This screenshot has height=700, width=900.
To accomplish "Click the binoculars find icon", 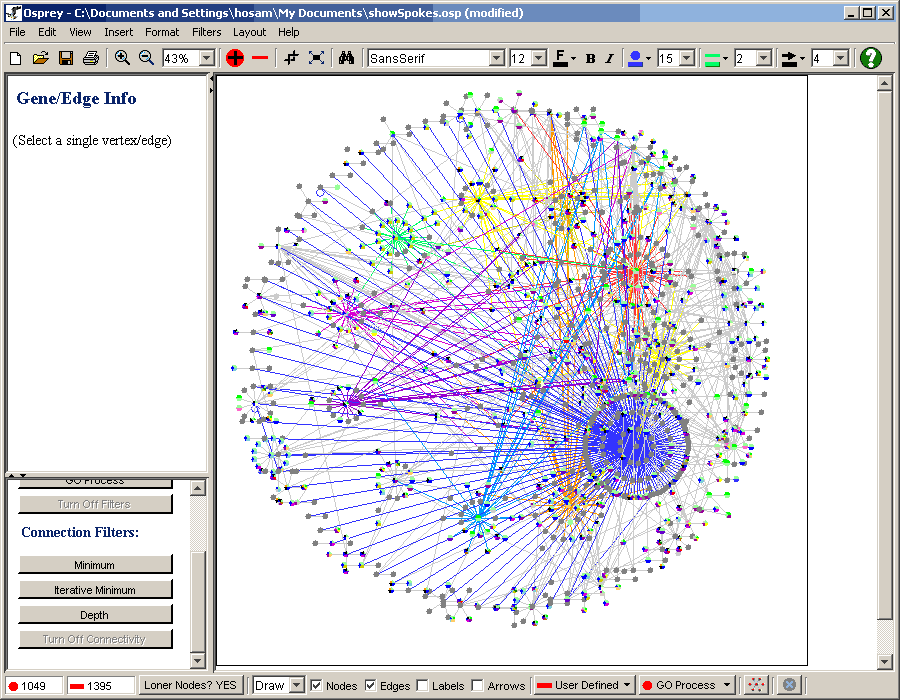I will pyautogui.click(x=346, y=58).
